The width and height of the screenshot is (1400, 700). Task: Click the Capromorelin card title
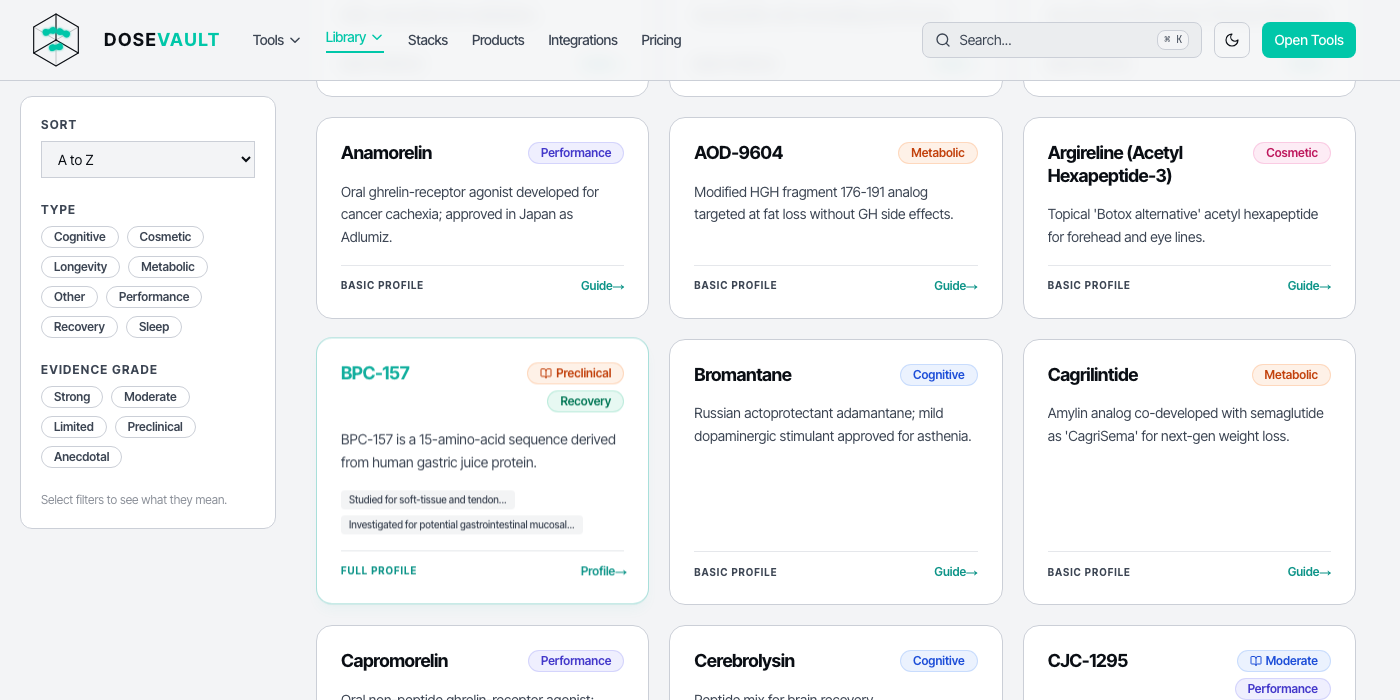tap(394, 661)
